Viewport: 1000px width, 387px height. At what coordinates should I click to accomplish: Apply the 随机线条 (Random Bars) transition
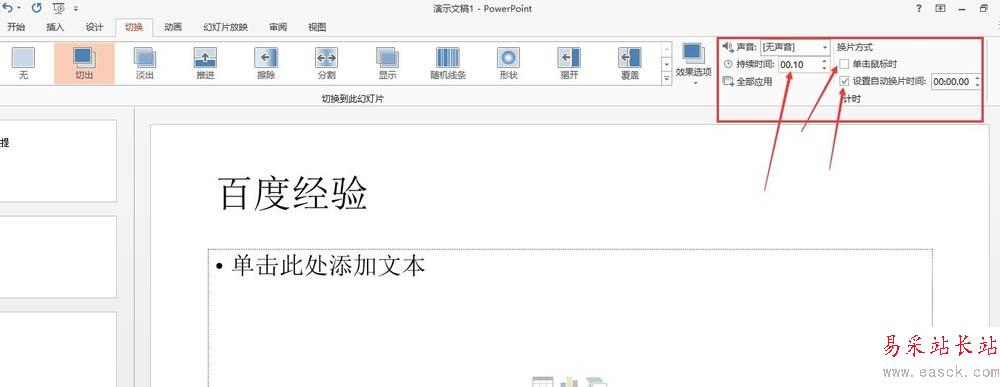(448, 63)
